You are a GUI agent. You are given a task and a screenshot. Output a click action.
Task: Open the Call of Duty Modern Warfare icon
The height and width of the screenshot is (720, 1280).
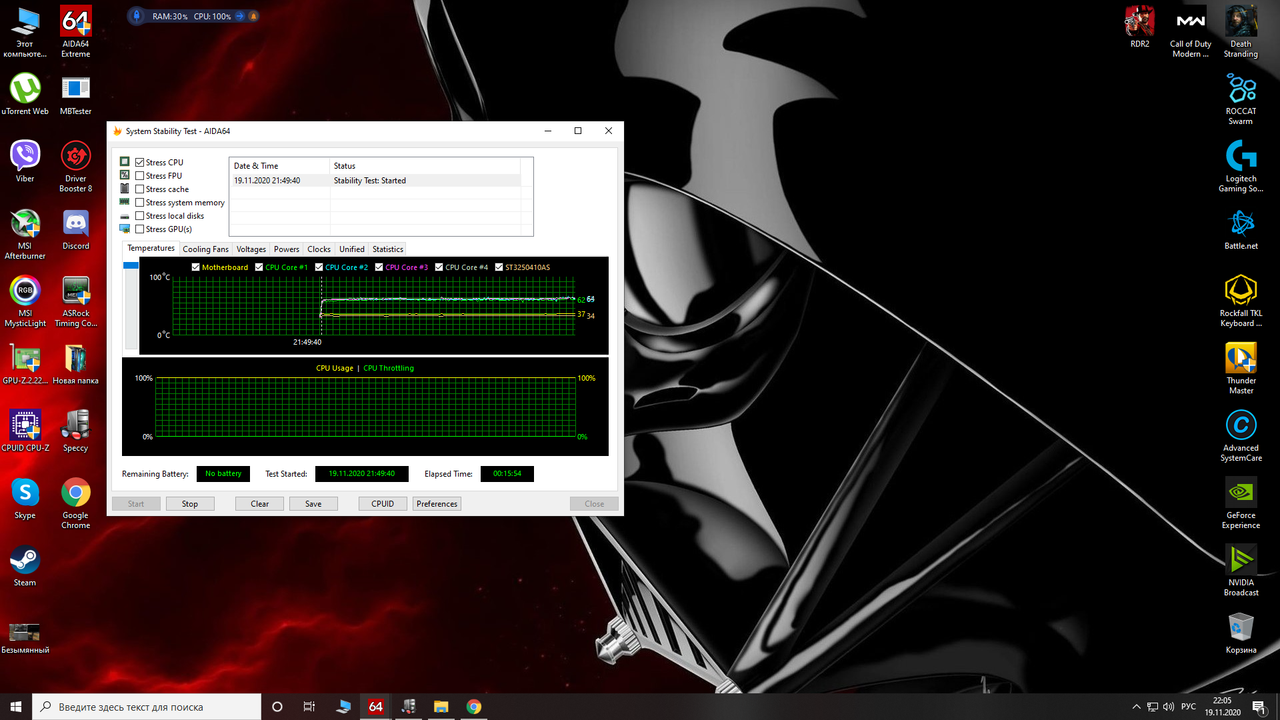point(1190,31)
